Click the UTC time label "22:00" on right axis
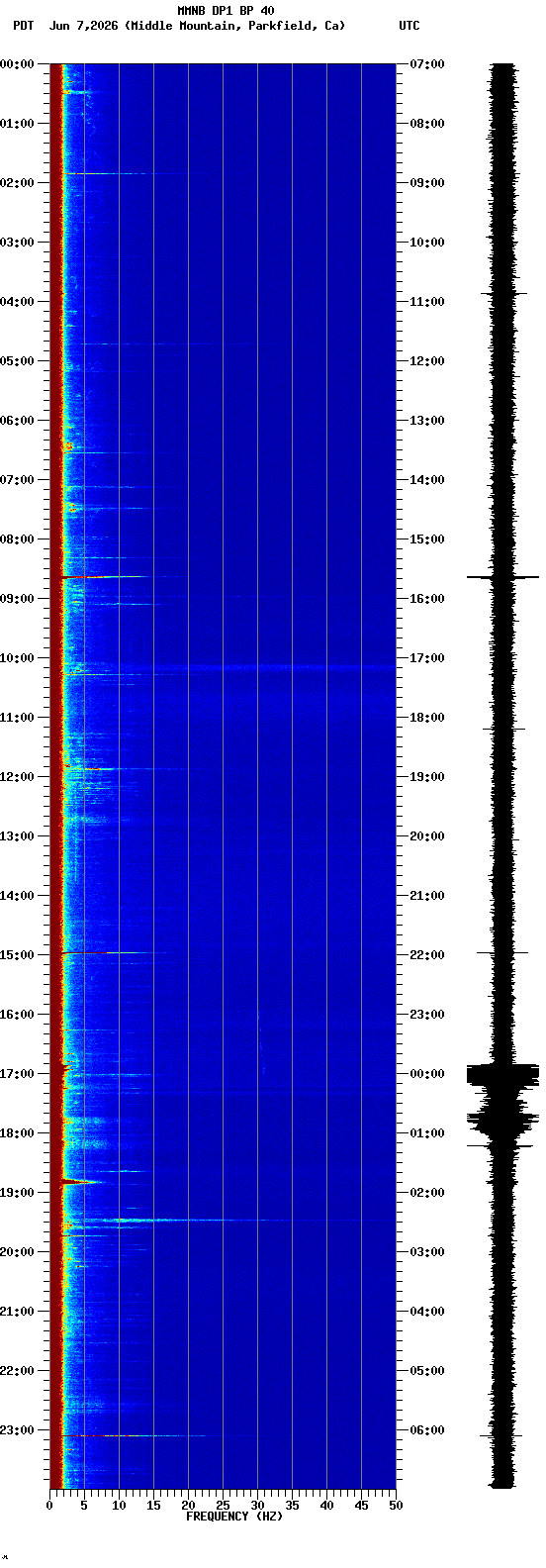This screenshot has width=546, height=1568. click(427, 955)
